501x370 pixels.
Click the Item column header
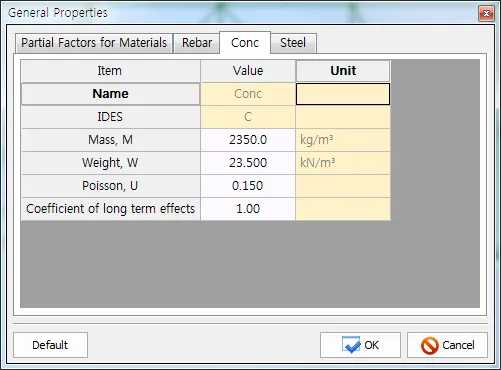(110, 71)
